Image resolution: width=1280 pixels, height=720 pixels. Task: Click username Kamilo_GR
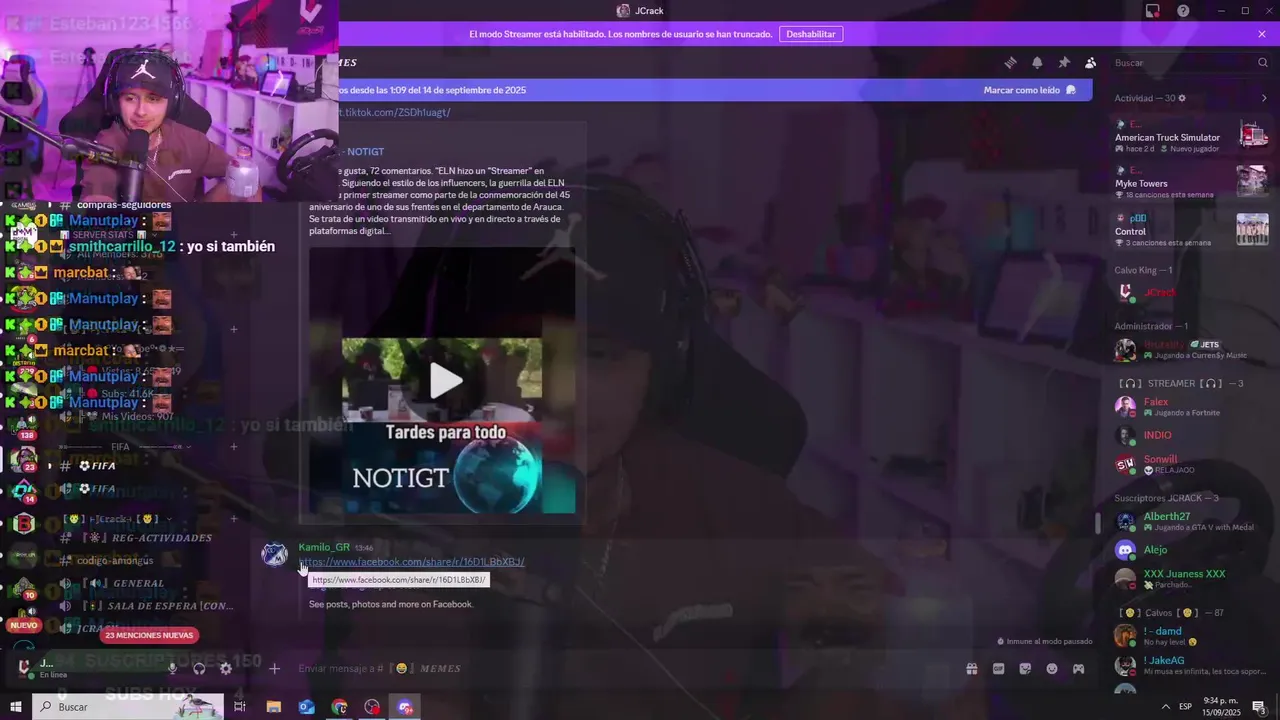pos(324,547)
